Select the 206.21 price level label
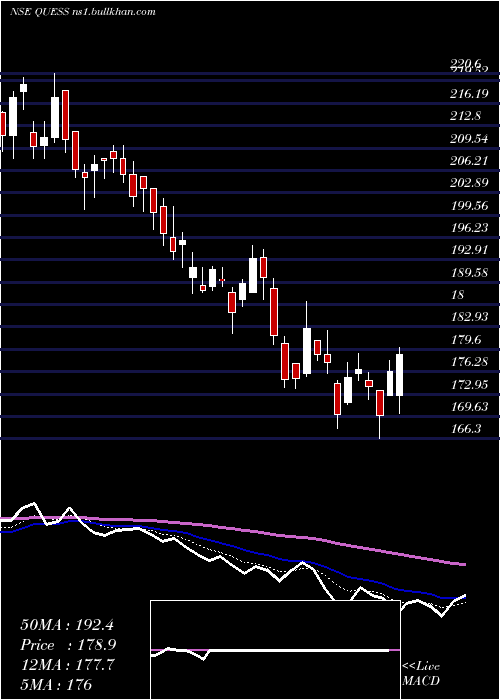Screen dimensions: 500x700 469,161
